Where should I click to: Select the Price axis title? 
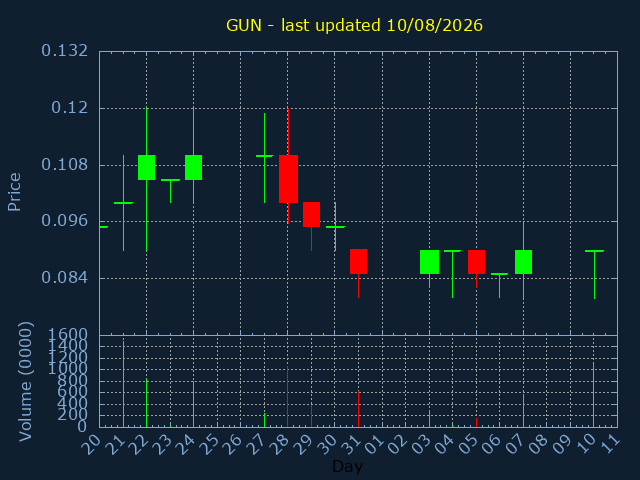click(x=14, y=192)
